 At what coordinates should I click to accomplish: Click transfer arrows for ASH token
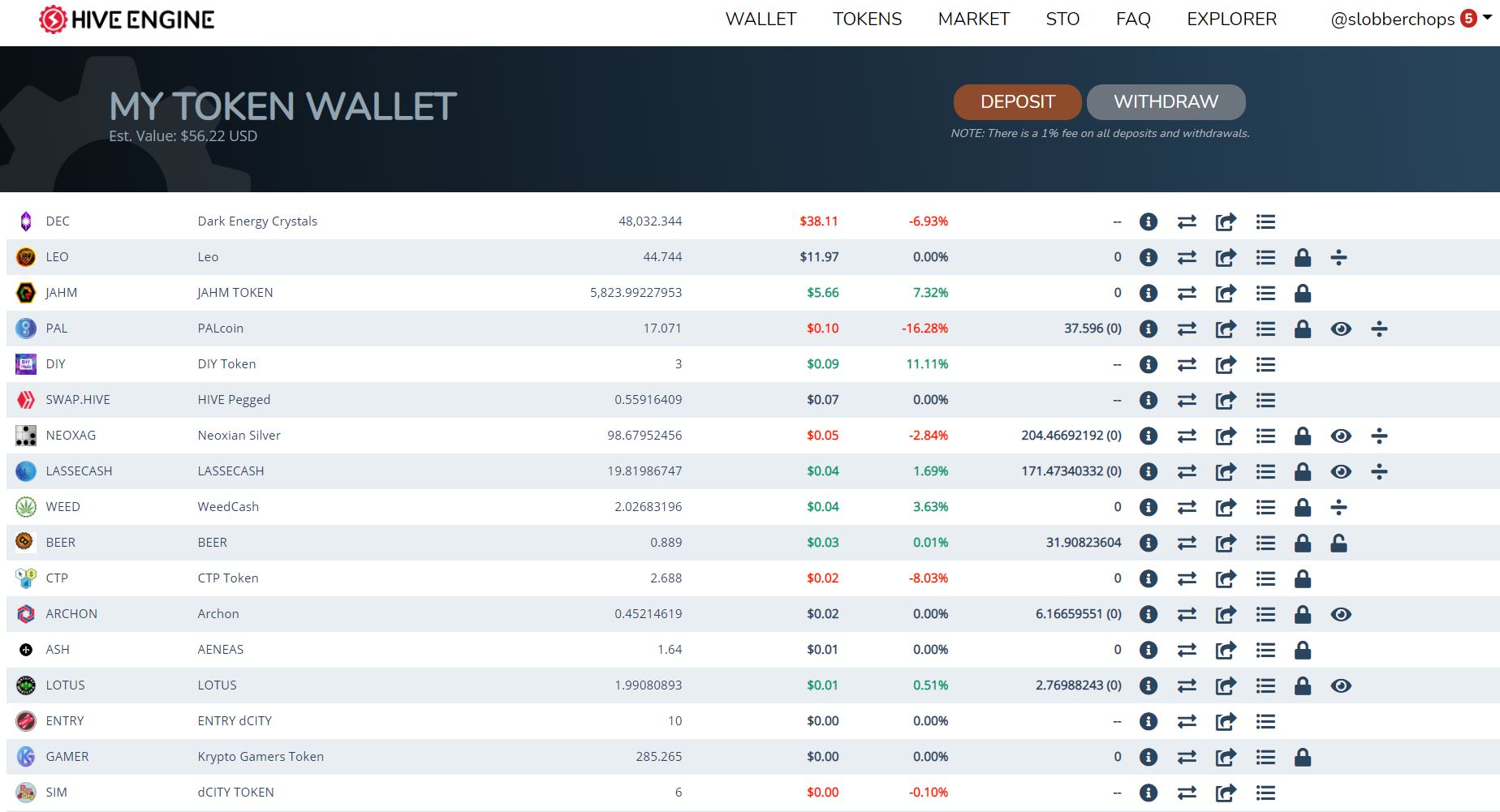[x=1187, y=650]
